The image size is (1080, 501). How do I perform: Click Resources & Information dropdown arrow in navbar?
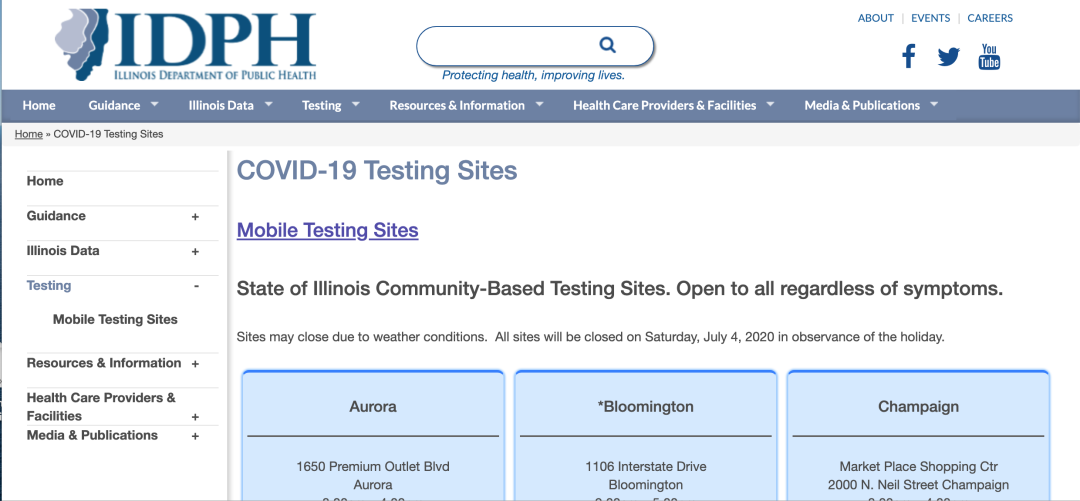(x=539, y=104)
